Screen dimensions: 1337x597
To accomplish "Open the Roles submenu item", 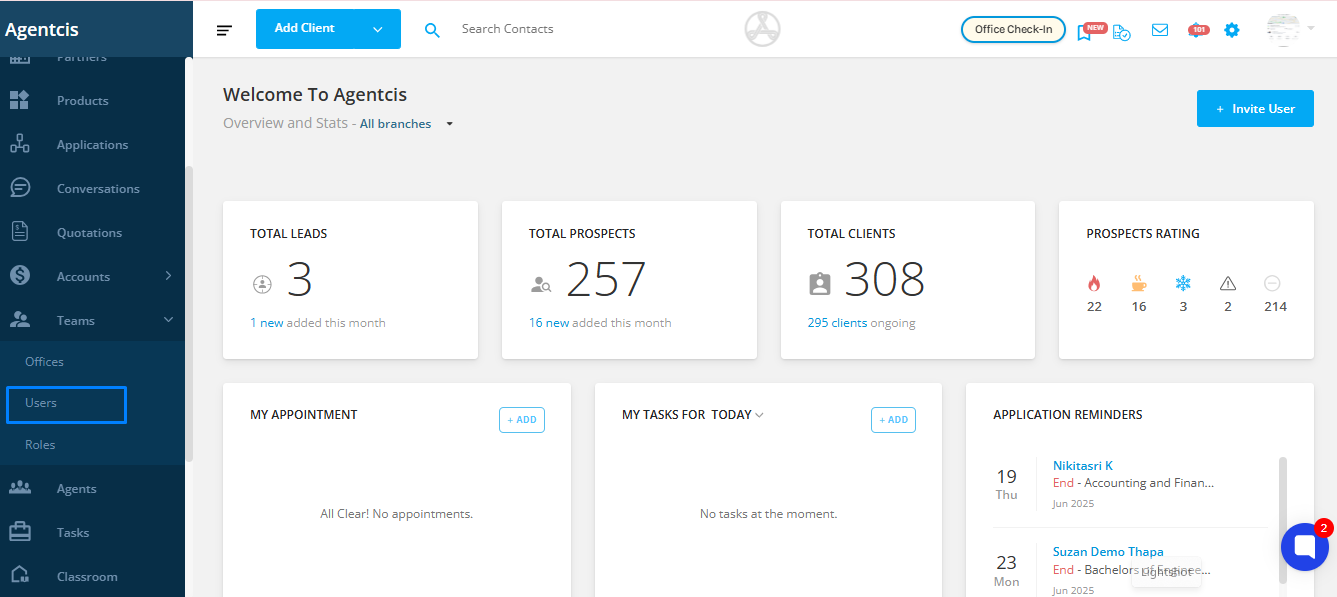I will pos(40,445).
